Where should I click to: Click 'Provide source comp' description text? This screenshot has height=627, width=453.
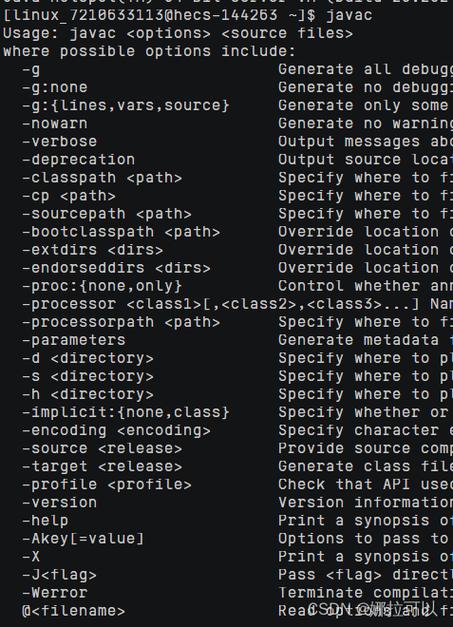point(365,449)
